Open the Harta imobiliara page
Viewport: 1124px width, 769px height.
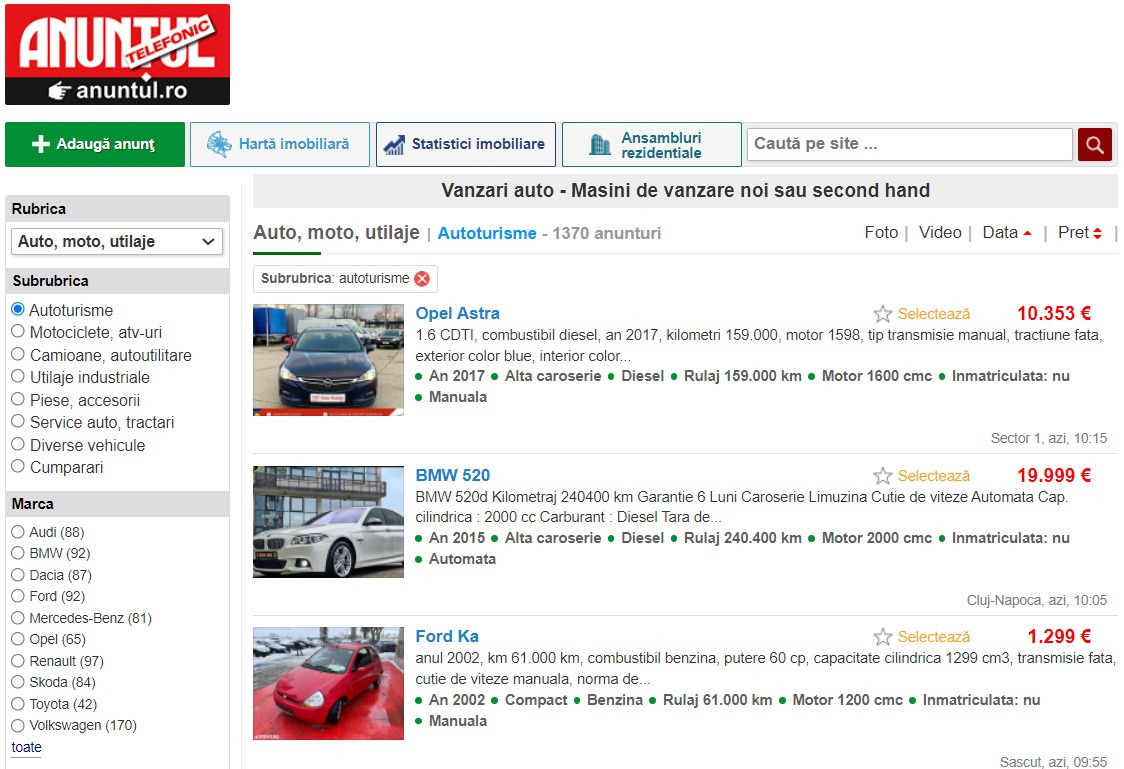coord(280,144)
